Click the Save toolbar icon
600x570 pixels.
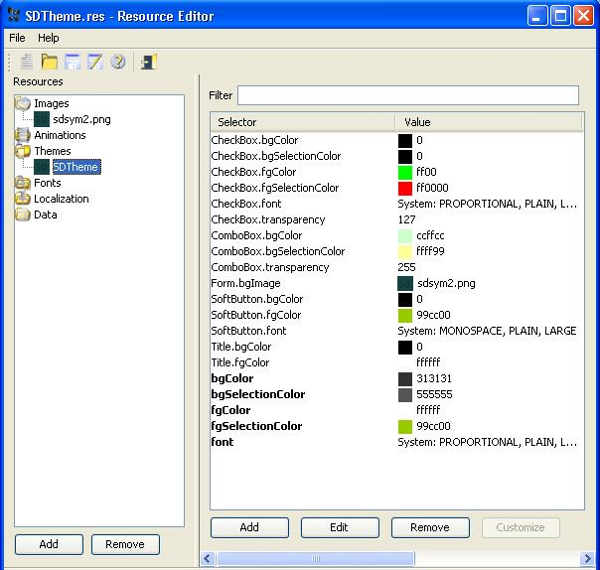[72, 62]
